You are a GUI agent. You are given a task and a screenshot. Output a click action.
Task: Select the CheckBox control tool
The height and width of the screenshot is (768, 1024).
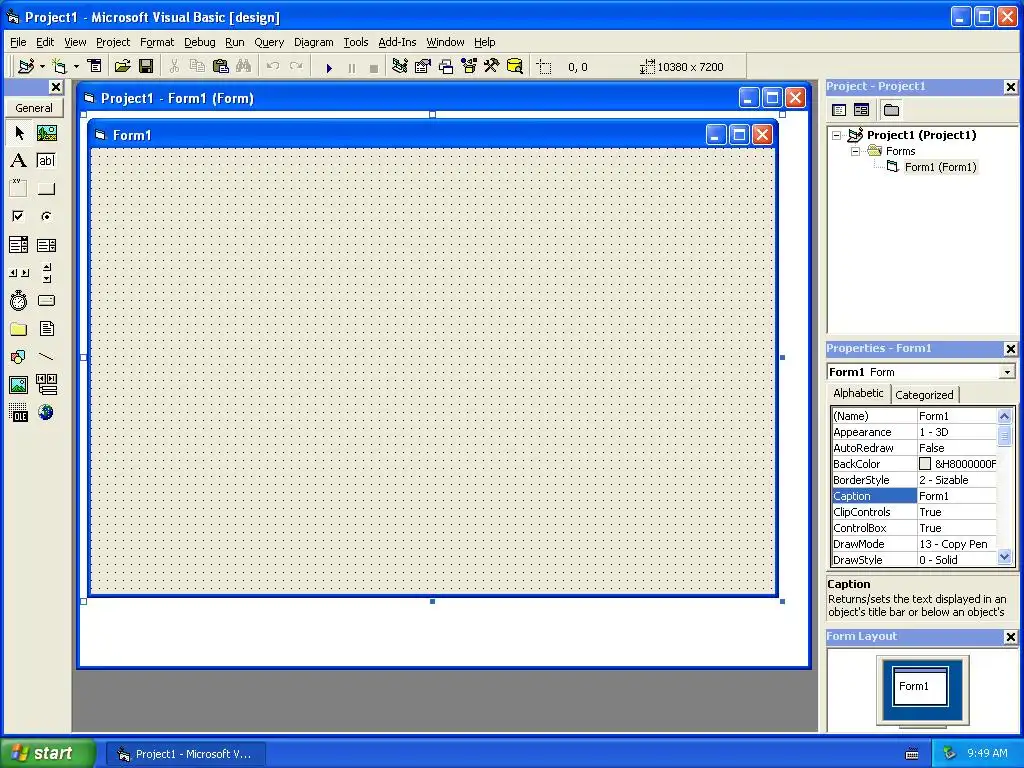[19, 216]
